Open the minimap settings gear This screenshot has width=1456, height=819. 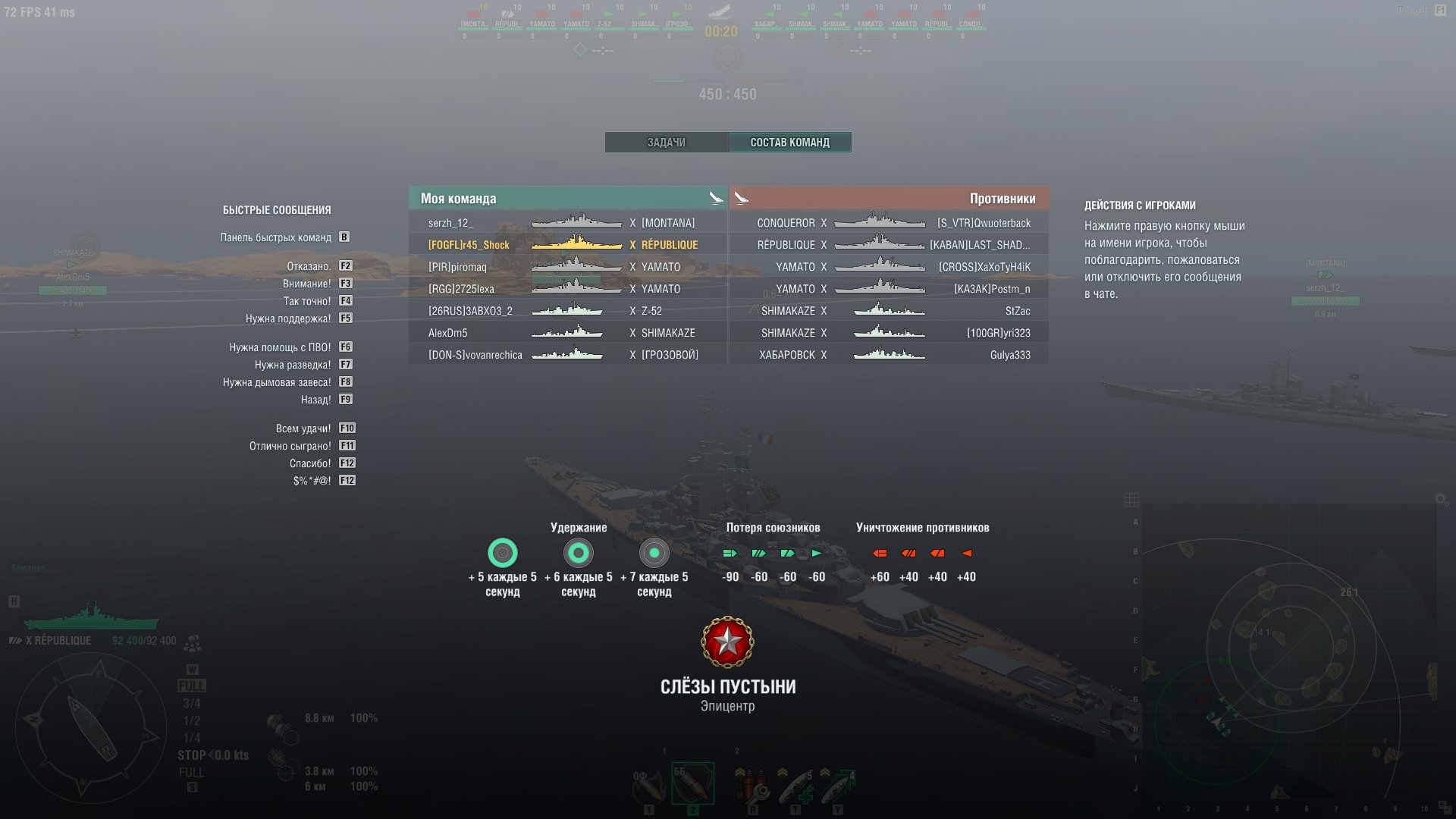(1441, 499)
